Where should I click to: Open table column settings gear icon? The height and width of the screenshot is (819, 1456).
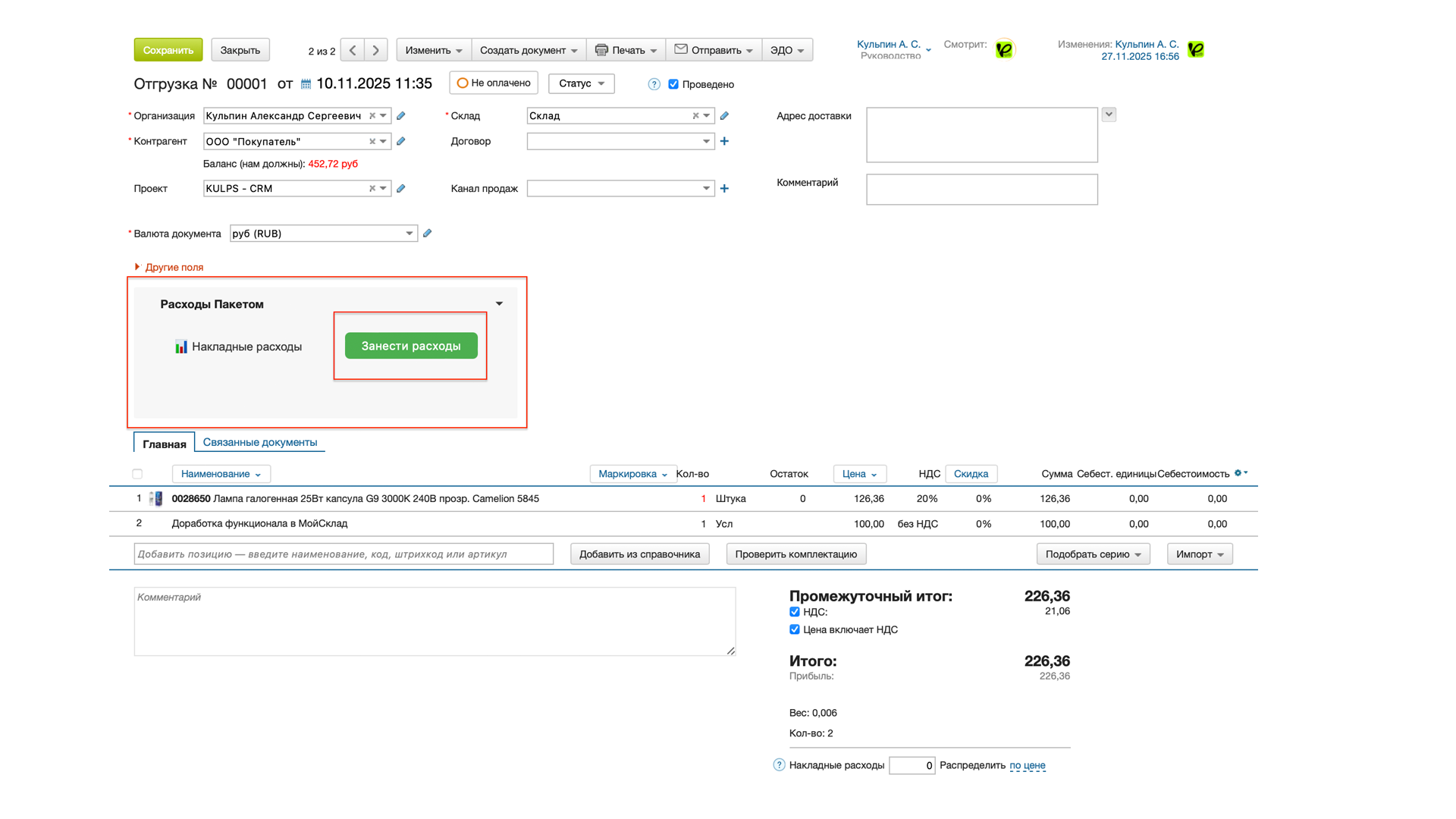[x=1240, y=473]
